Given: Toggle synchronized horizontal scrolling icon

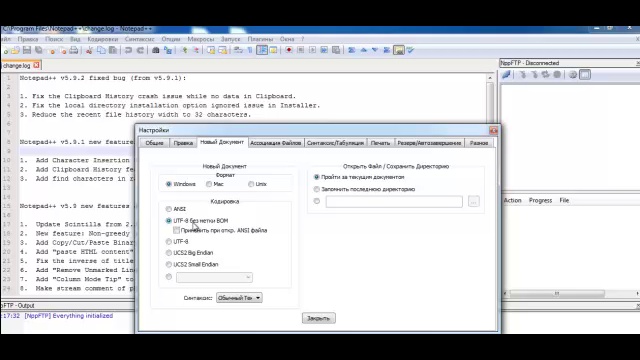Looking at the screenshot, I should [x=222, y=50].
